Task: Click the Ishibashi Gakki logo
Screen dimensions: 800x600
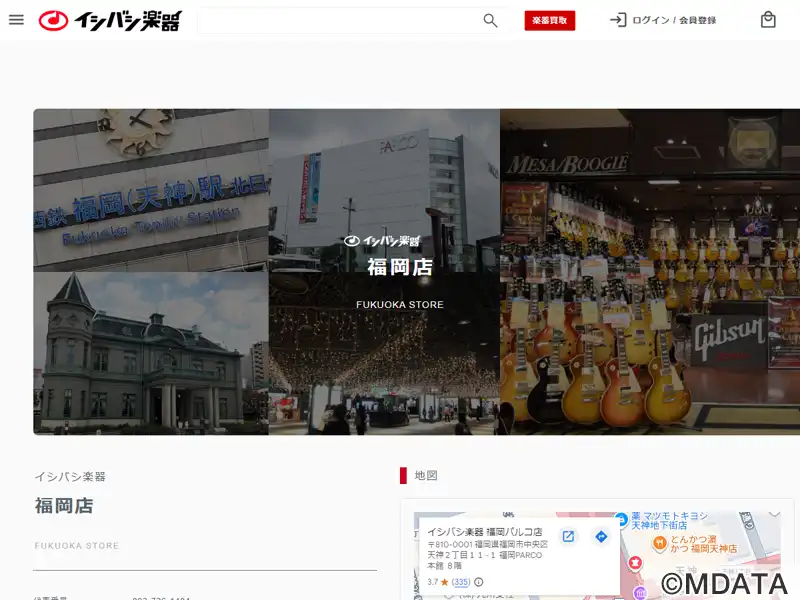Action: click(x=110, y=20)
